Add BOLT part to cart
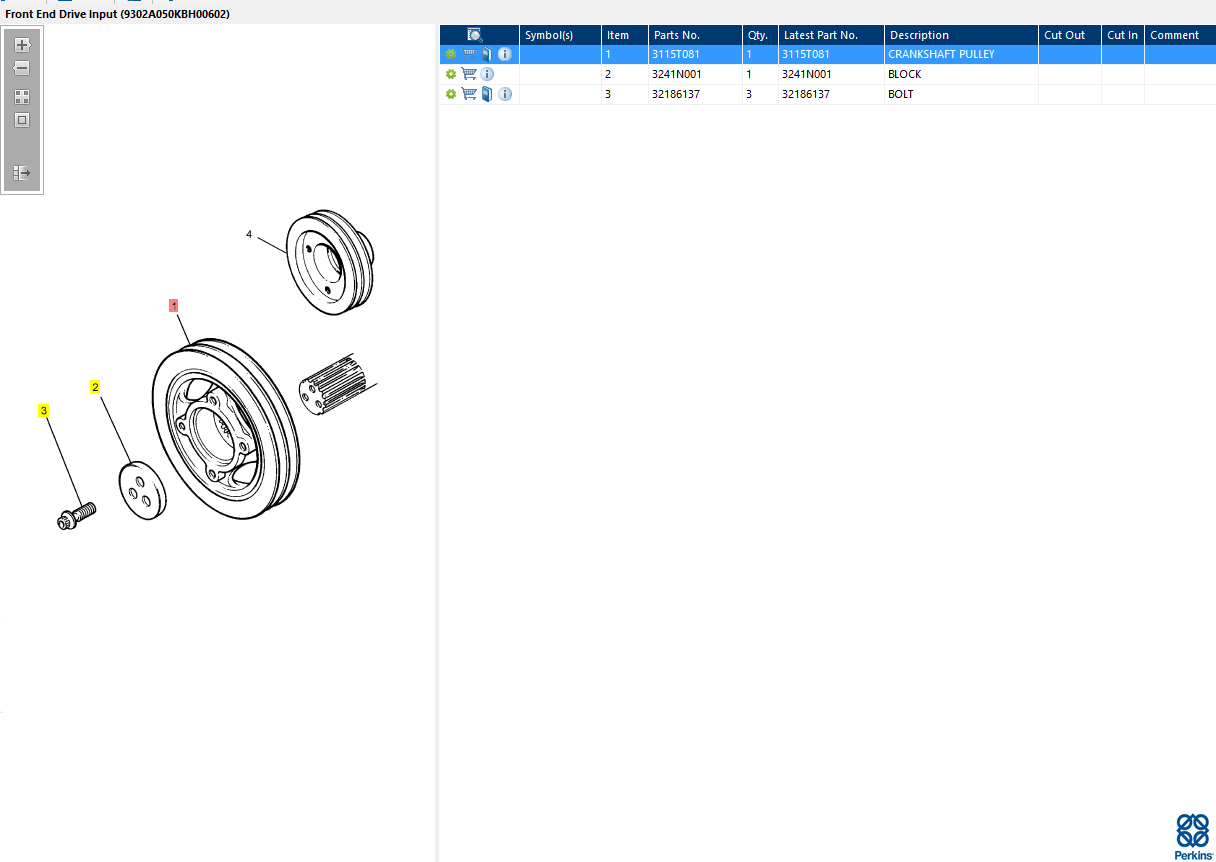 [469, 94]
